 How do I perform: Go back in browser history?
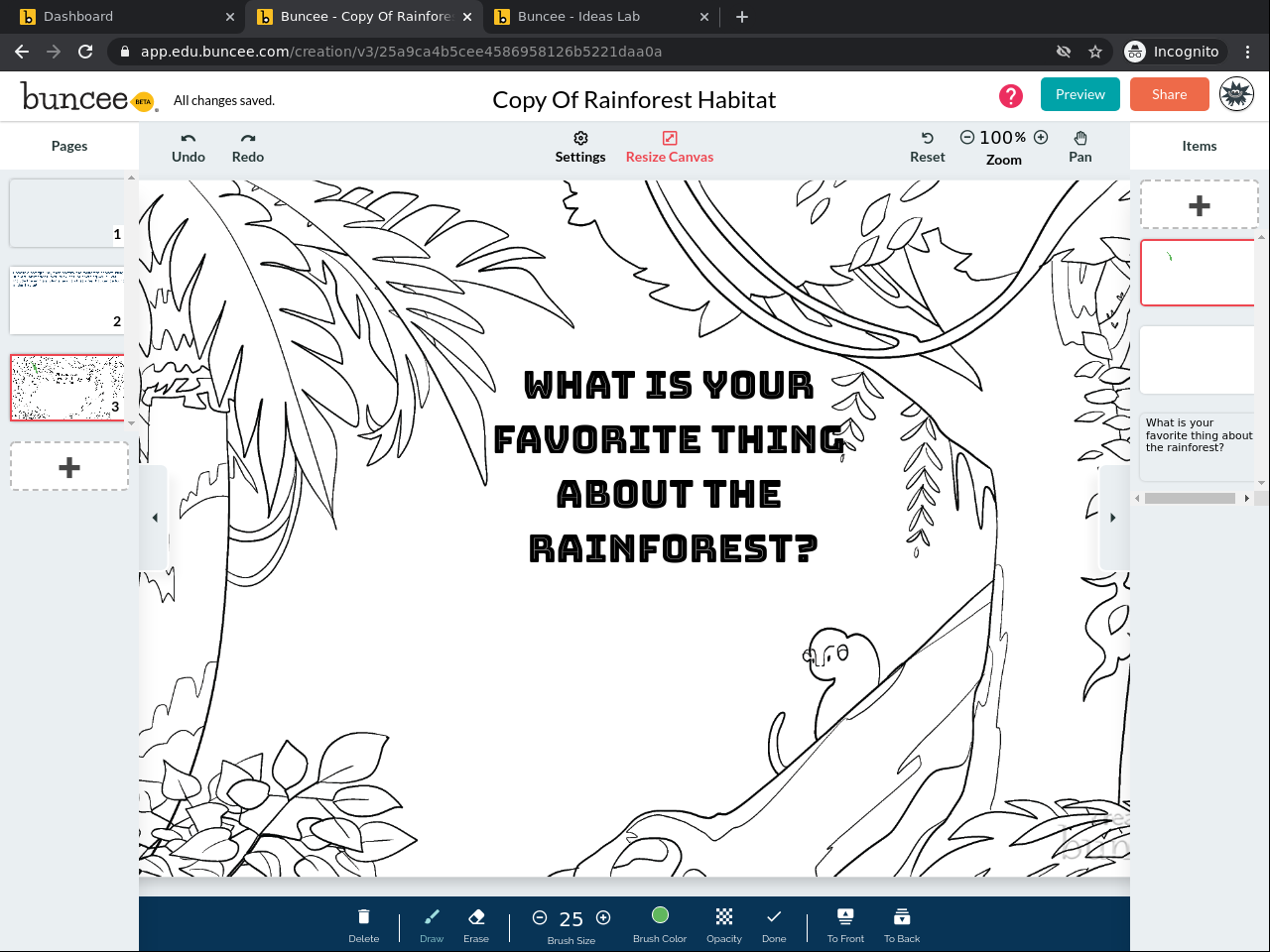[x=22, y=52]
